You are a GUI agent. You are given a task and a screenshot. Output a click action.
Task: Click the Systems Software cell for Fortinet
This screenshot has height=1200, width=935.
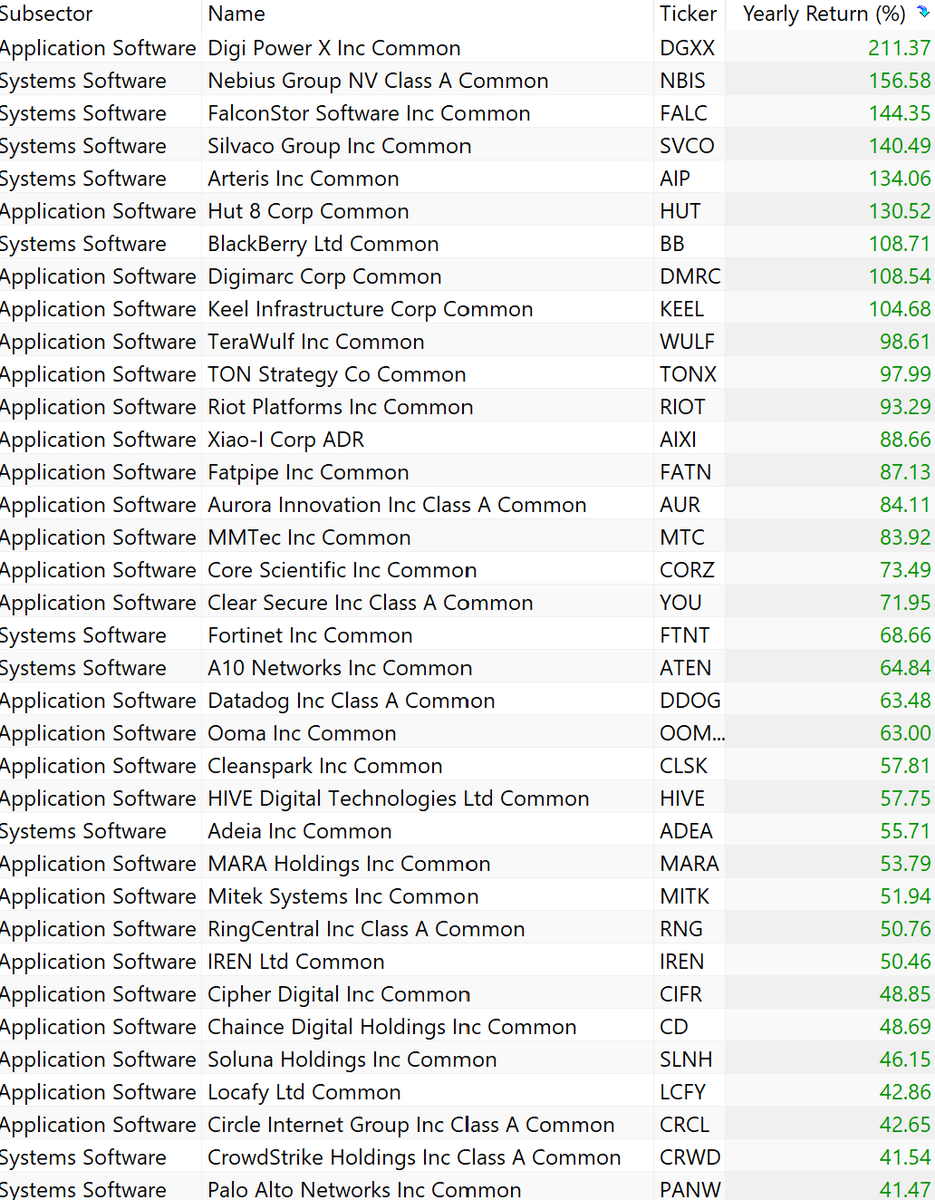tap(83, 635)
